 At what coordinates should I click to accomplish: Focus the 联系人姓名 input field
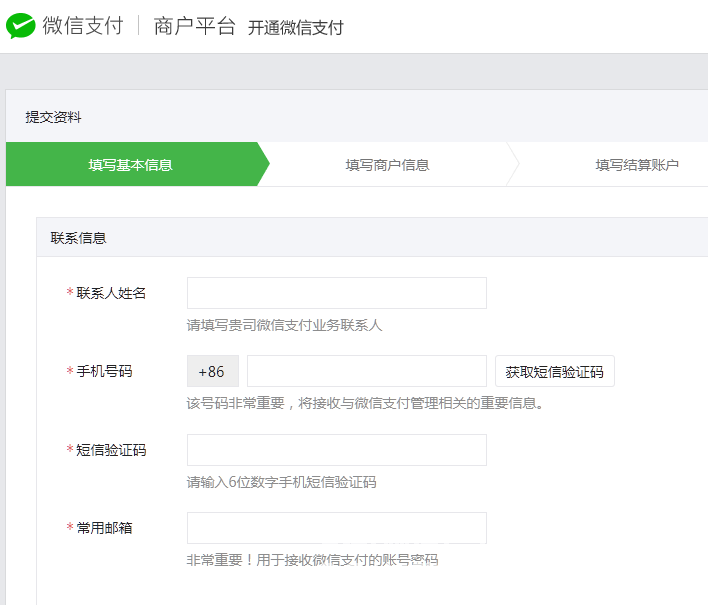pyautogui.click(x=336, y=293)
